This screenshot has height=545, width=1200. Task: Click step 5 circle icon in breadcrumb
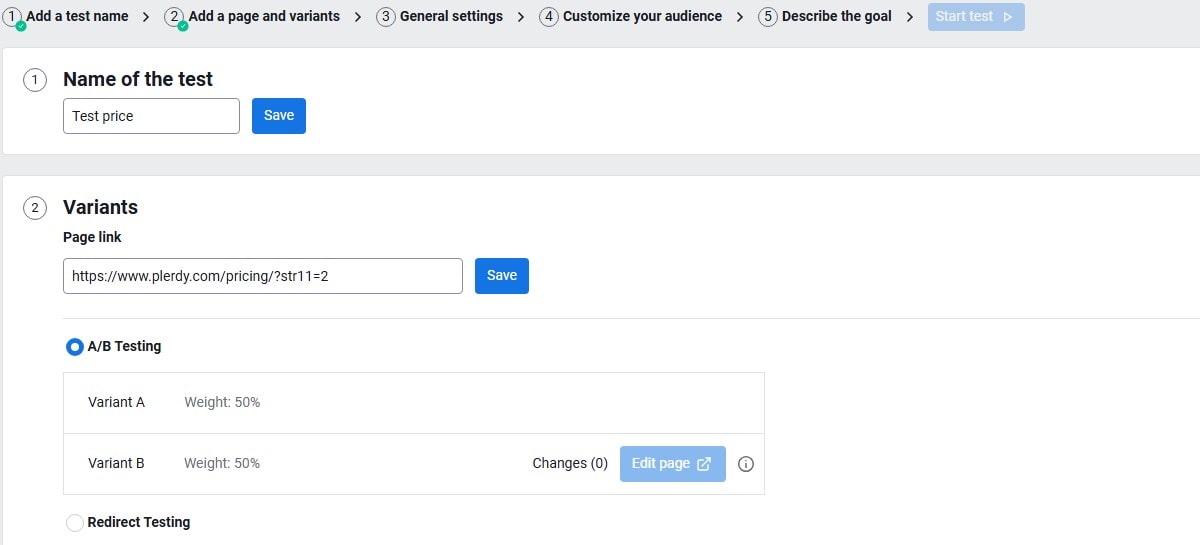point(768,17)
